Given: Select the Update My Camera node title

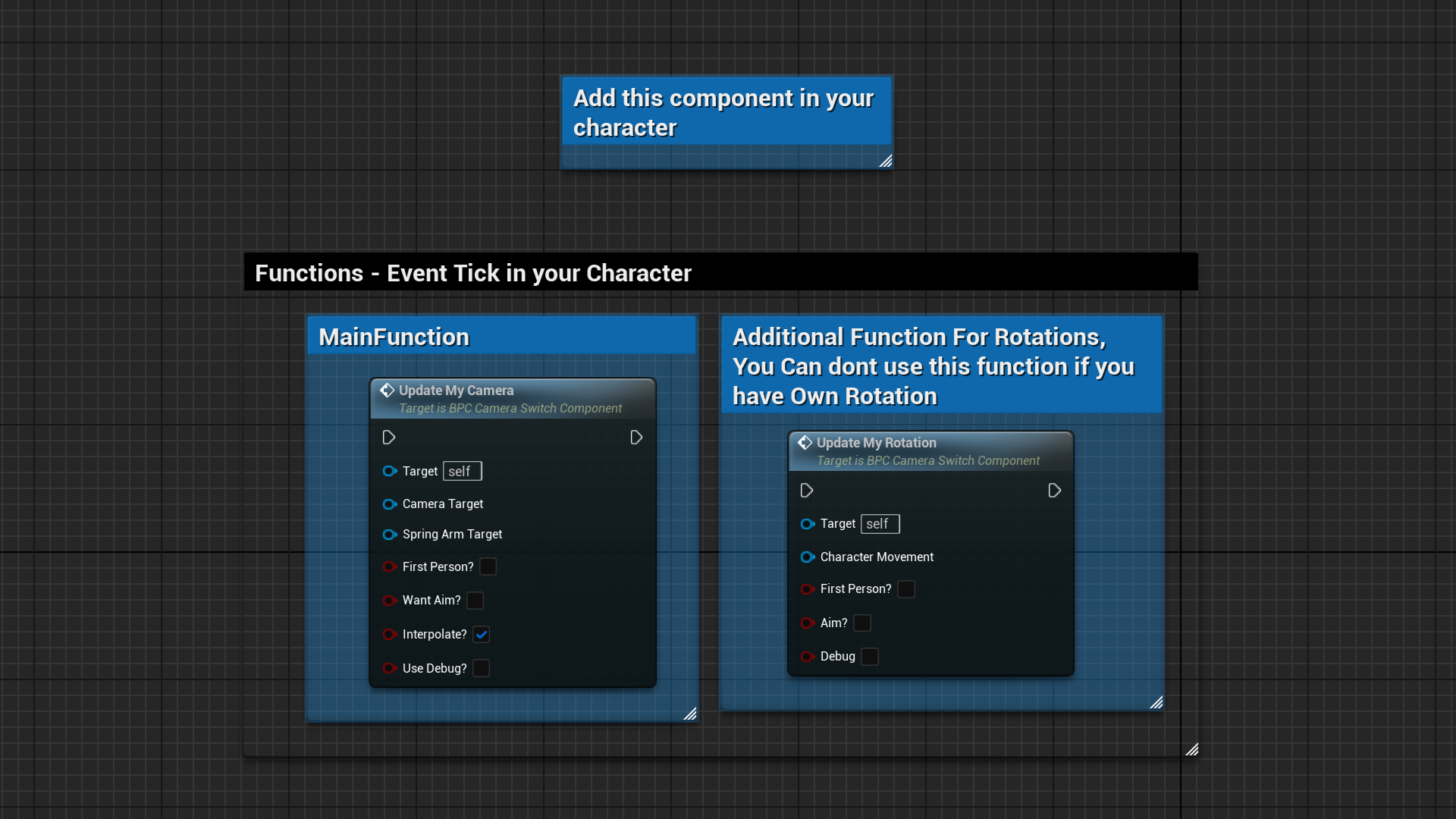Looking at the screenshot, I should click(457, 391).
